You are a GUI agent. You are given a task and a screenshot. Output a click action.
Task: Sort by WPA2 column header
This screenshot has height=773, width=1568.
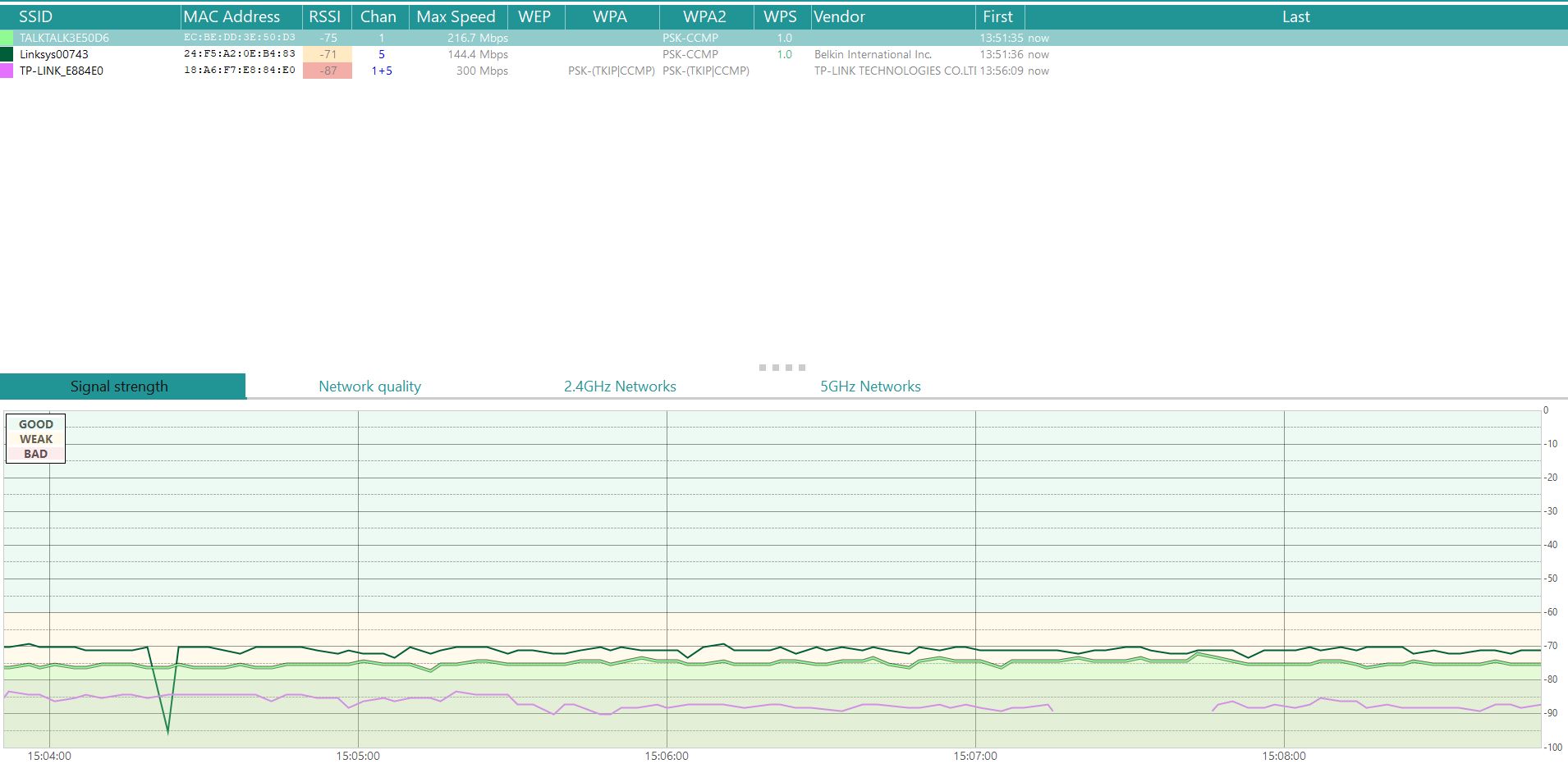(704, 16)
